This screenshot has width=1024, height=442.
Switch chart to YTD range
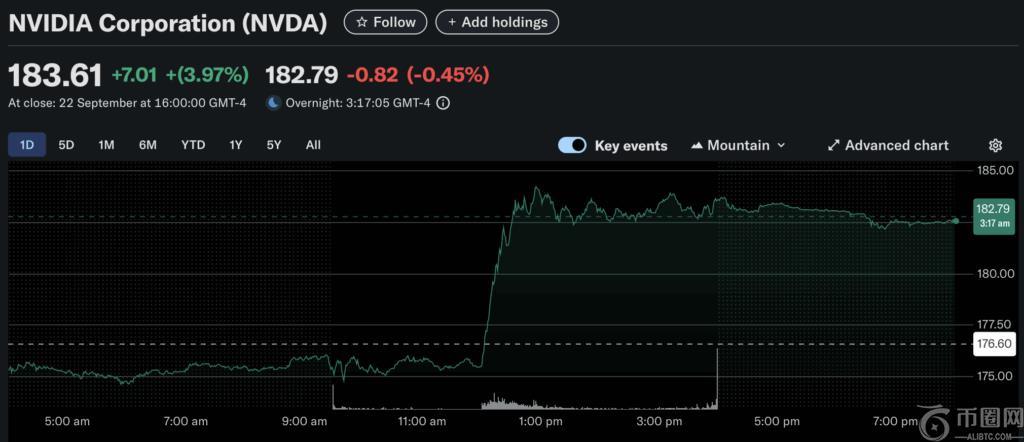coord(193,145)
